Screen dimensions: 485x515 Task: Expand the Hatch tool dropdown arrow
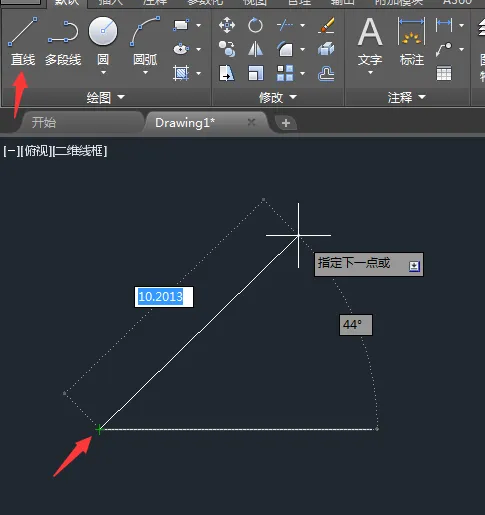tap(199, 73)
